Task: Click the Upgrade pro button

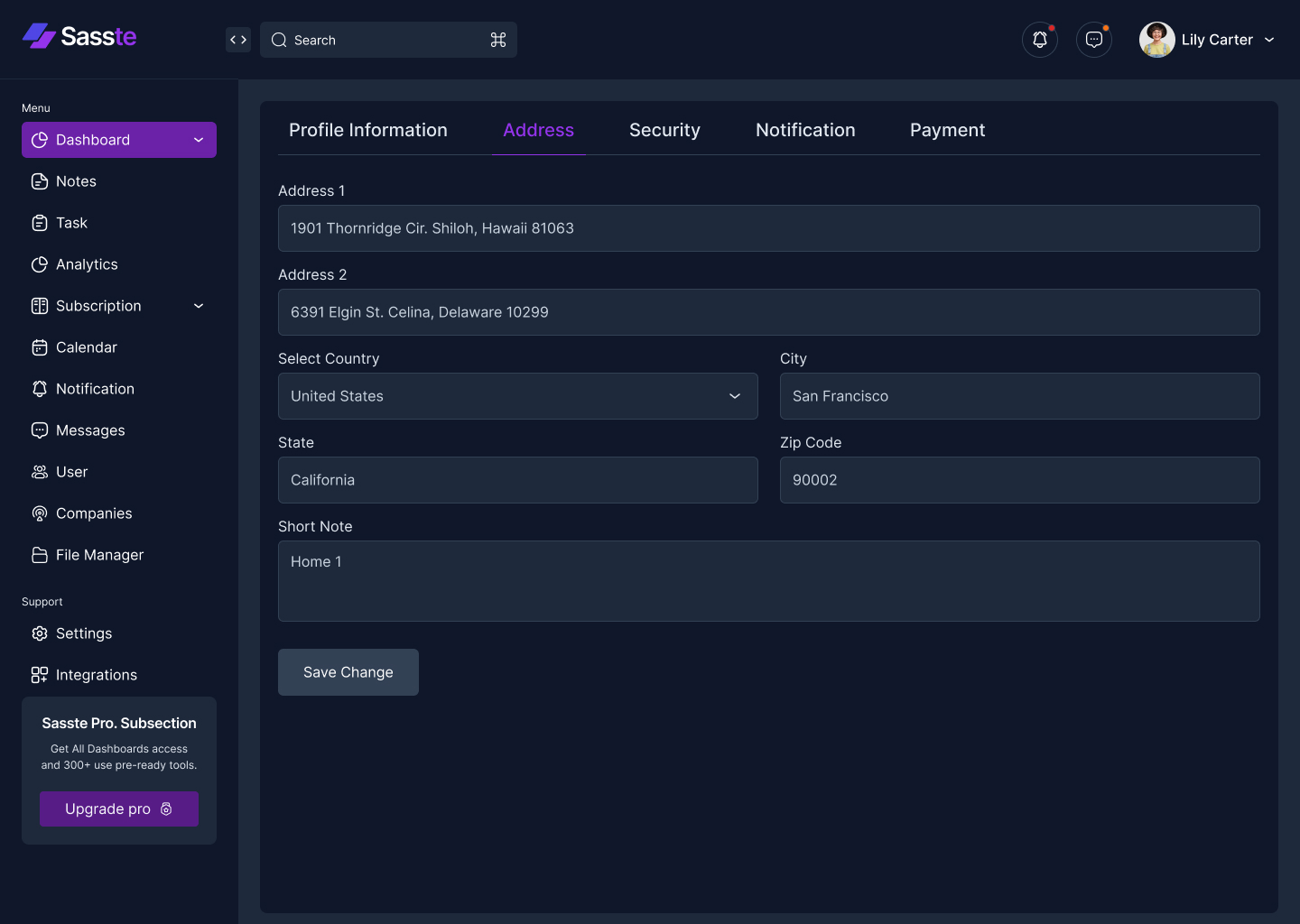Action: pos(119,809)
